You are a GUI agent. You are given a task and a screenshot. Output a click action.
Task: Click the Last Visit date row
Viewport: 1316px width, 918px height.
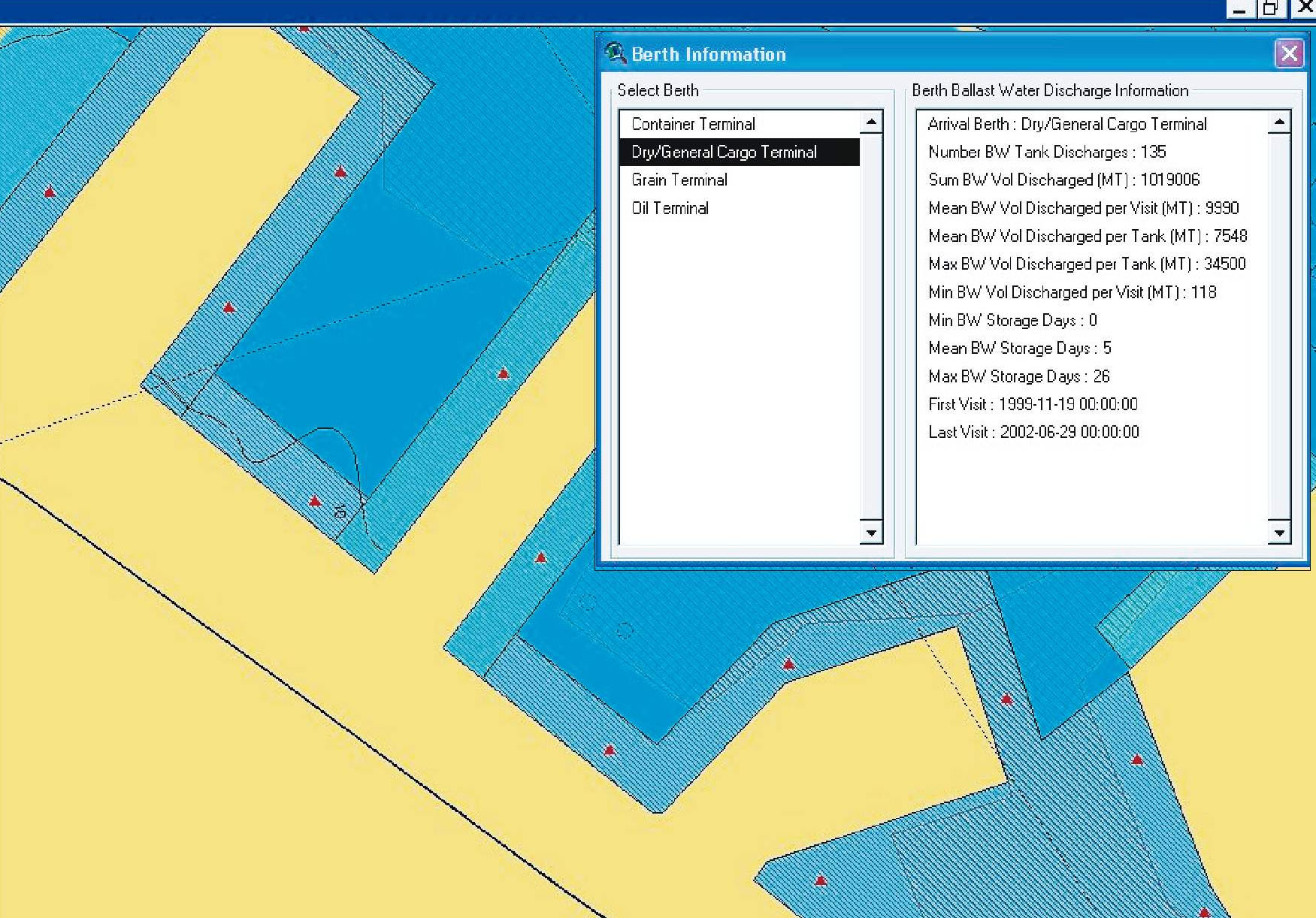[x=1033, y=432]
